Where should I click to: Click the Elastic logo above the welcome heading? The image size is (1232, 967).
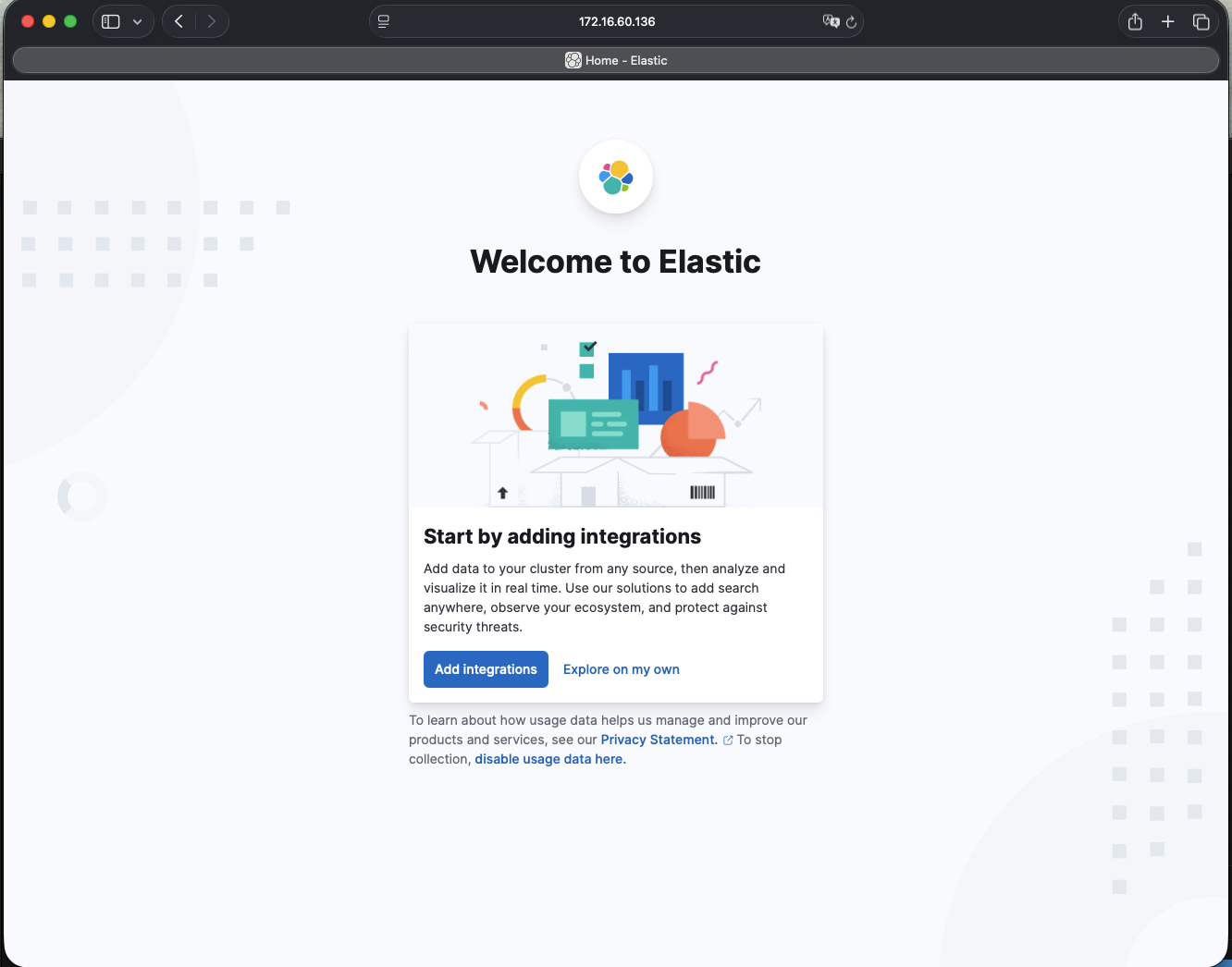point(616,177)
